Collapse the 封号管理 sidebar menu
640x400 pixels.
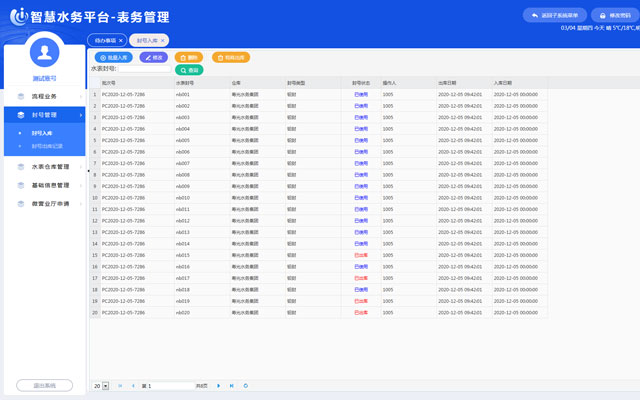coord(43,115)
